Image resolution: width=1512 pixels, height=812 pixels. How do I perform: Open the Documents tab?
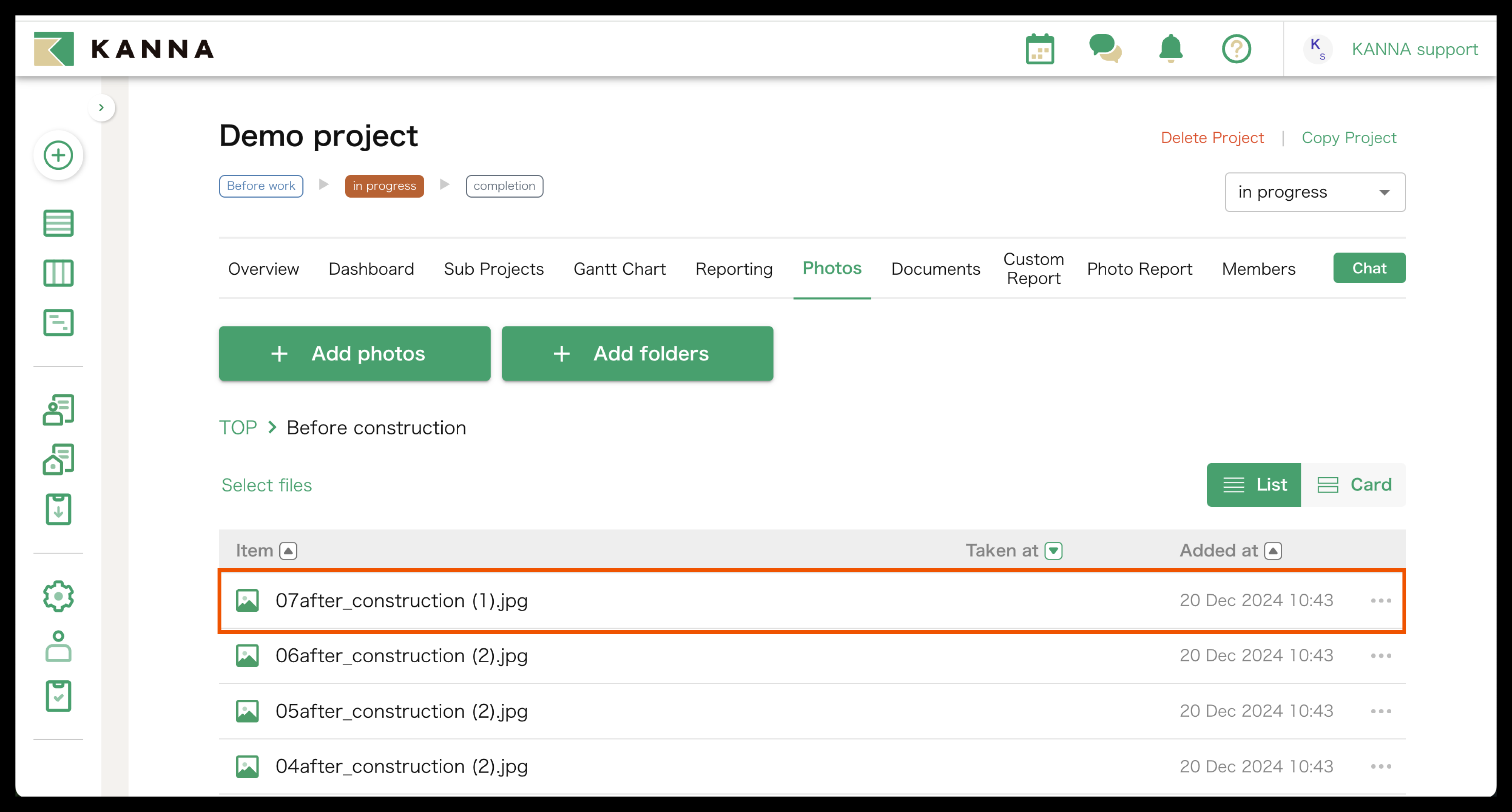click(935, 269)
